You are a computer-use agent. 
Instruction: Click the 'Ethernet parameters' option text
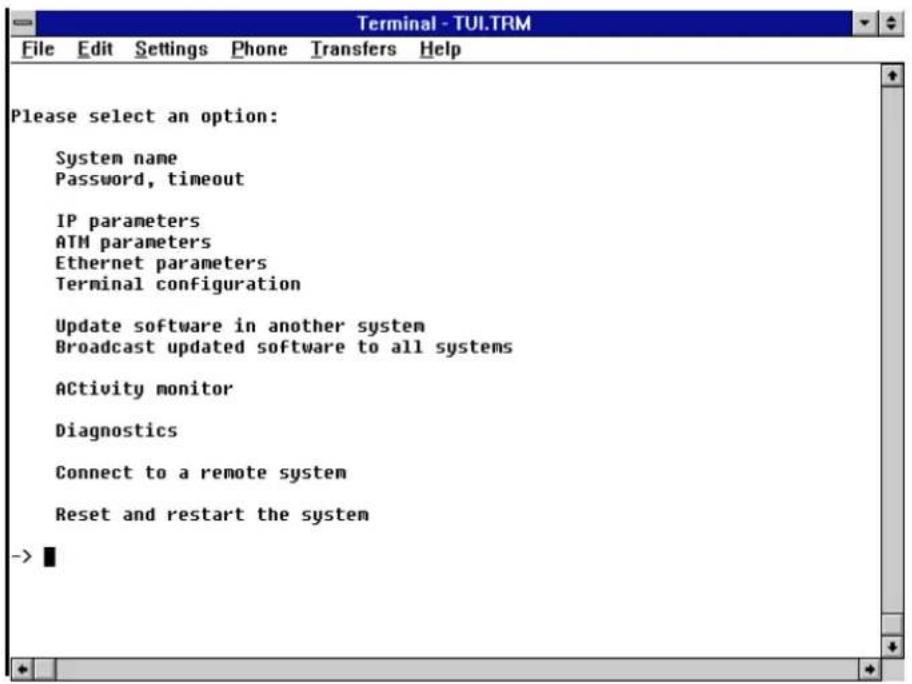point(161,263)
